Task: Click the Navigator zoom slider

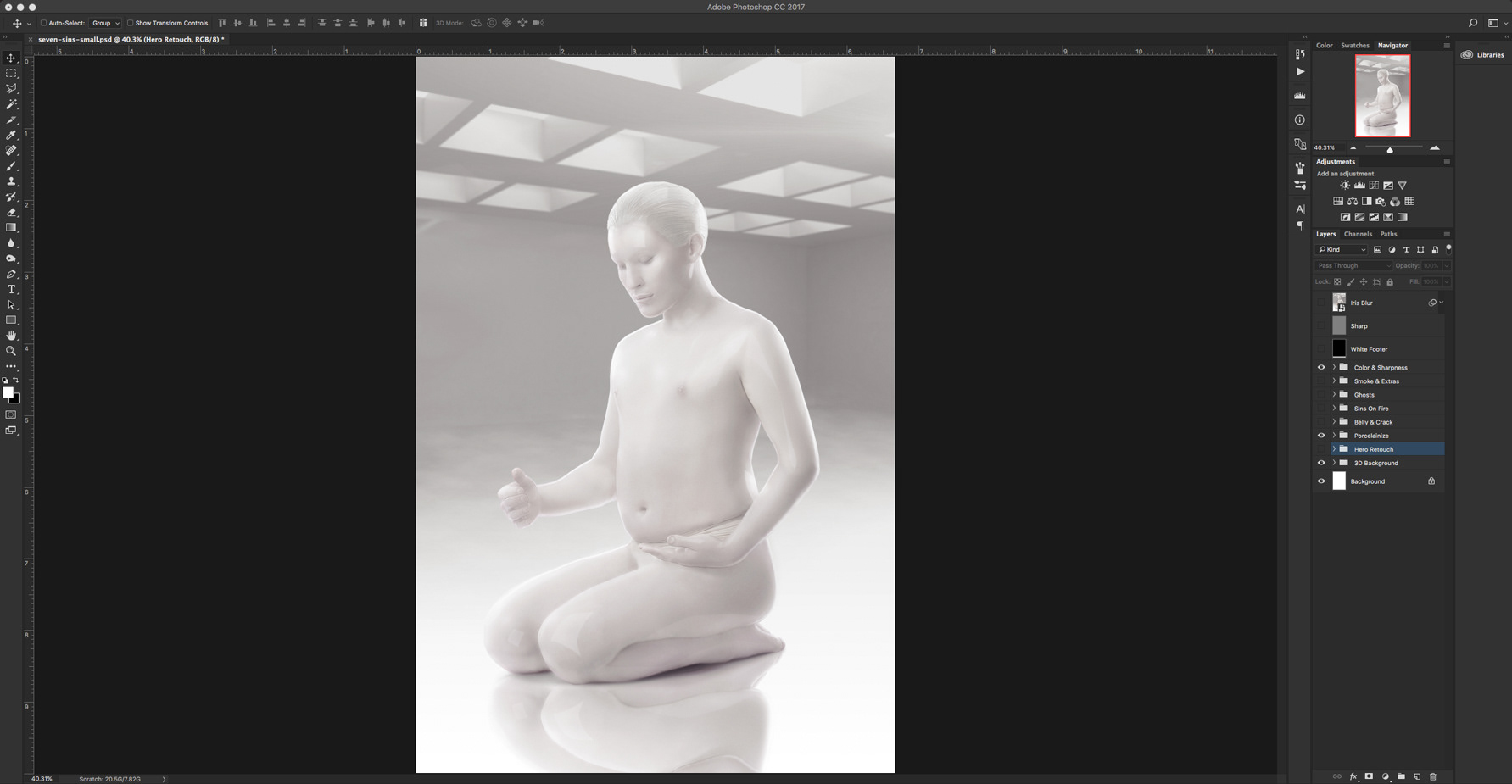Action: (x=1391, y=148)
